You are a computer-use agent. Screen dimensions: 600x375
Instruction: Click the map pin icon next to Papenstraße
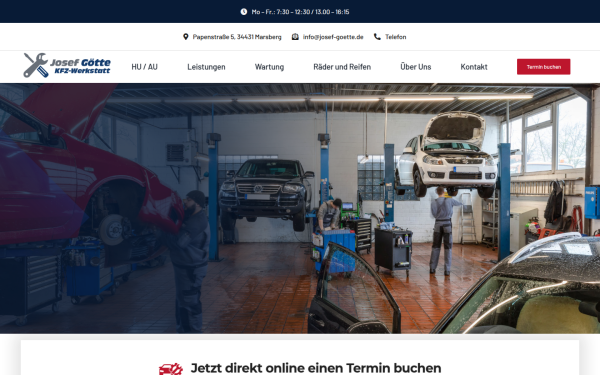click(186, 37)
